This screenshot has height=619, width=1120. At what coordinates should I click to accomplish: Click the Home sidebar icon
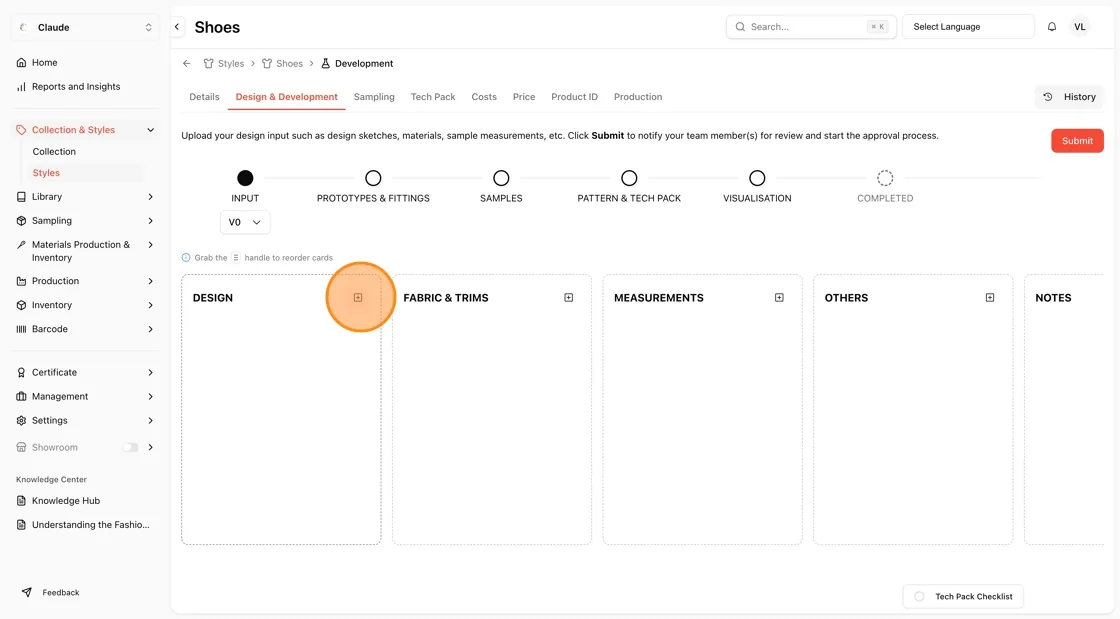[21, 63]
